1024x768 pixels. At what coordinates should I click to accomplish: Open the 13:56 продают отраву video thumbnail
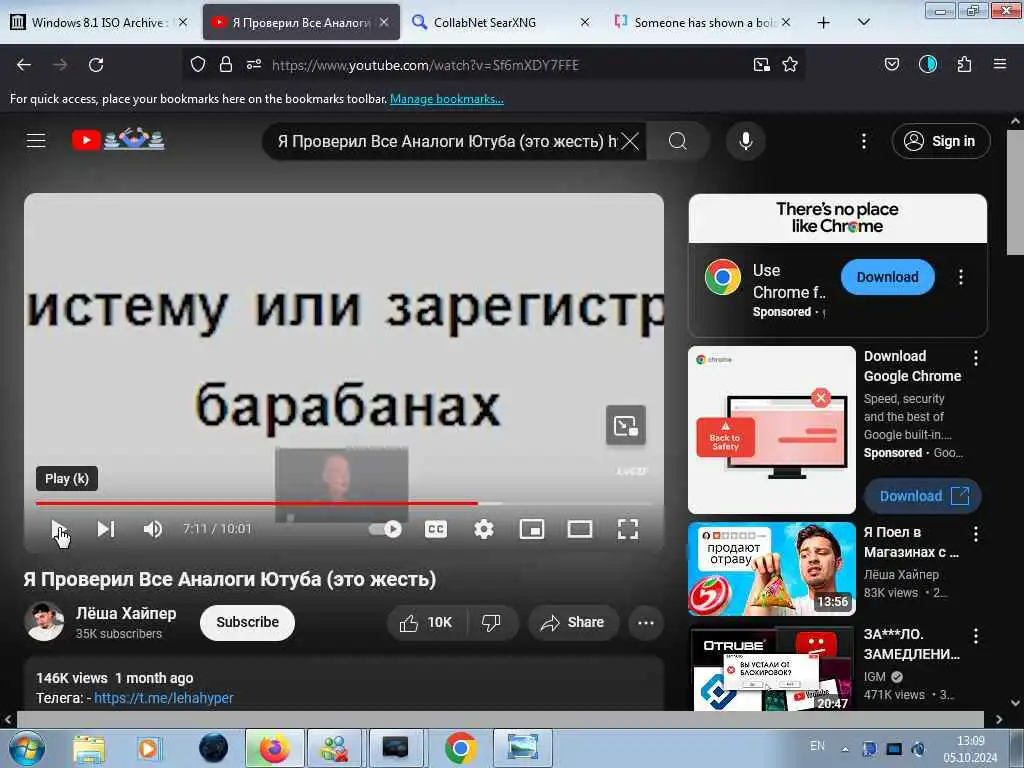(771, 569)
